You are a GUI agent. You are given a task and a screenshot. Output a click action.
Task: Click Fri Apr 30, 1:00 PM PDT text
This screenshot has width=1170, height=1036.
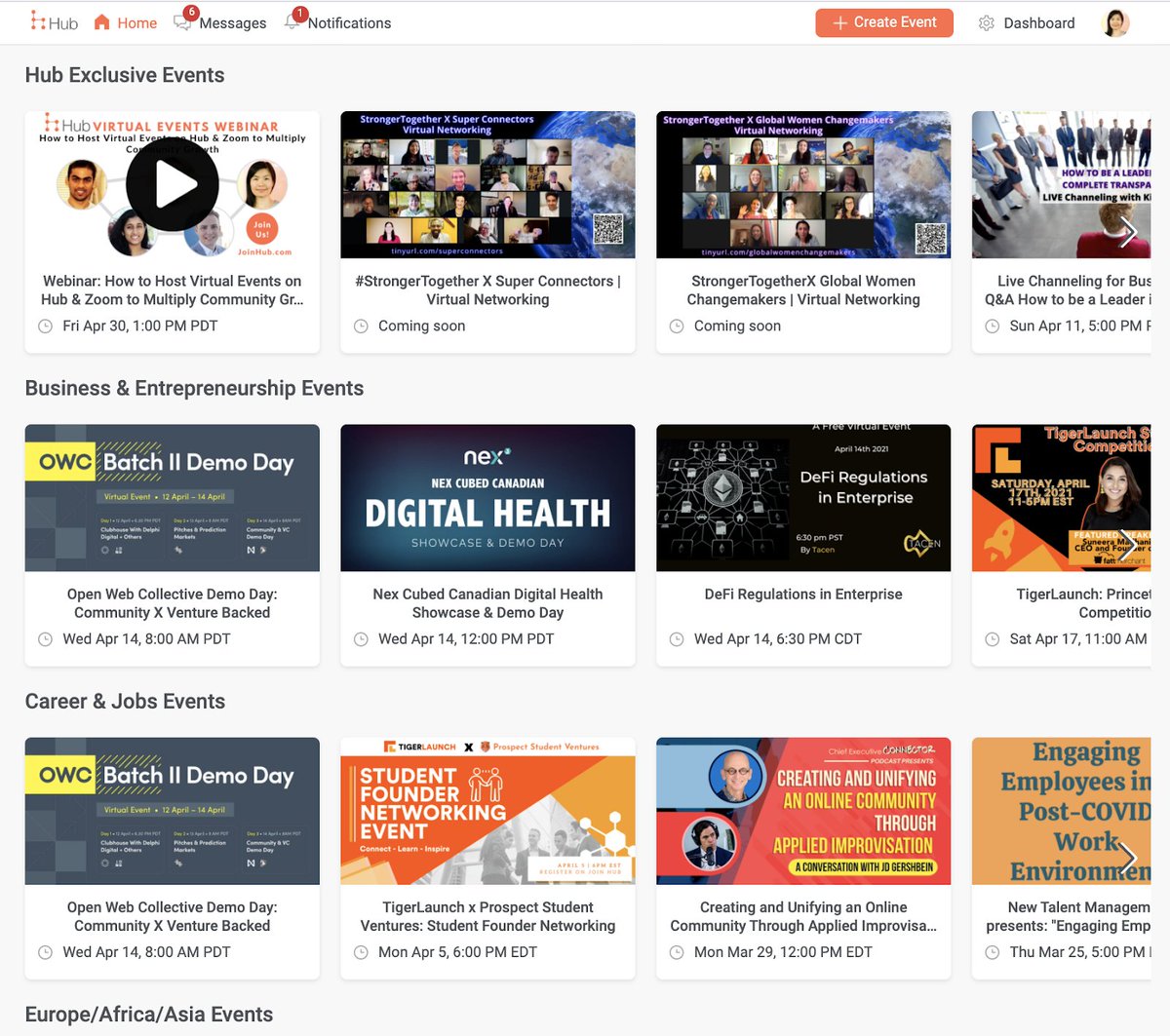coord(140,326)
